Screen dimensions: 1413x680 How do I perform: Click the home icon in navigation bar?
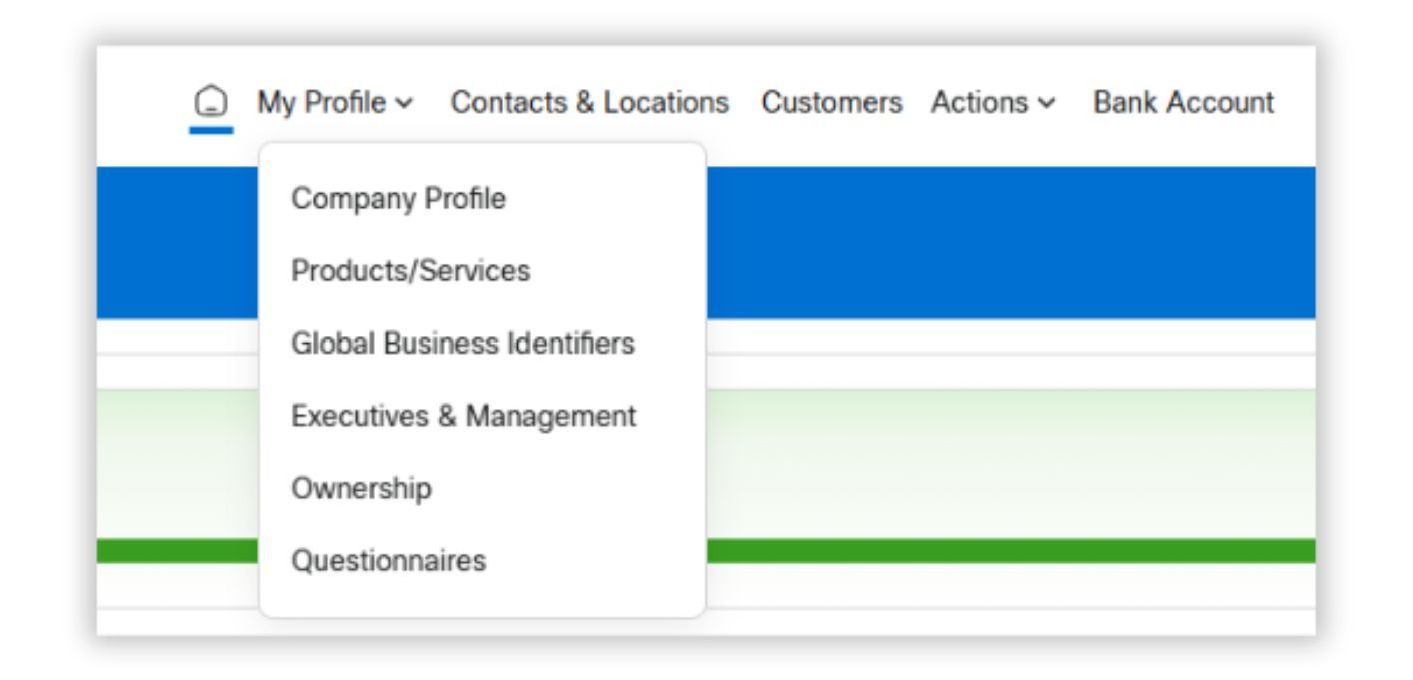tap(211, 104)
